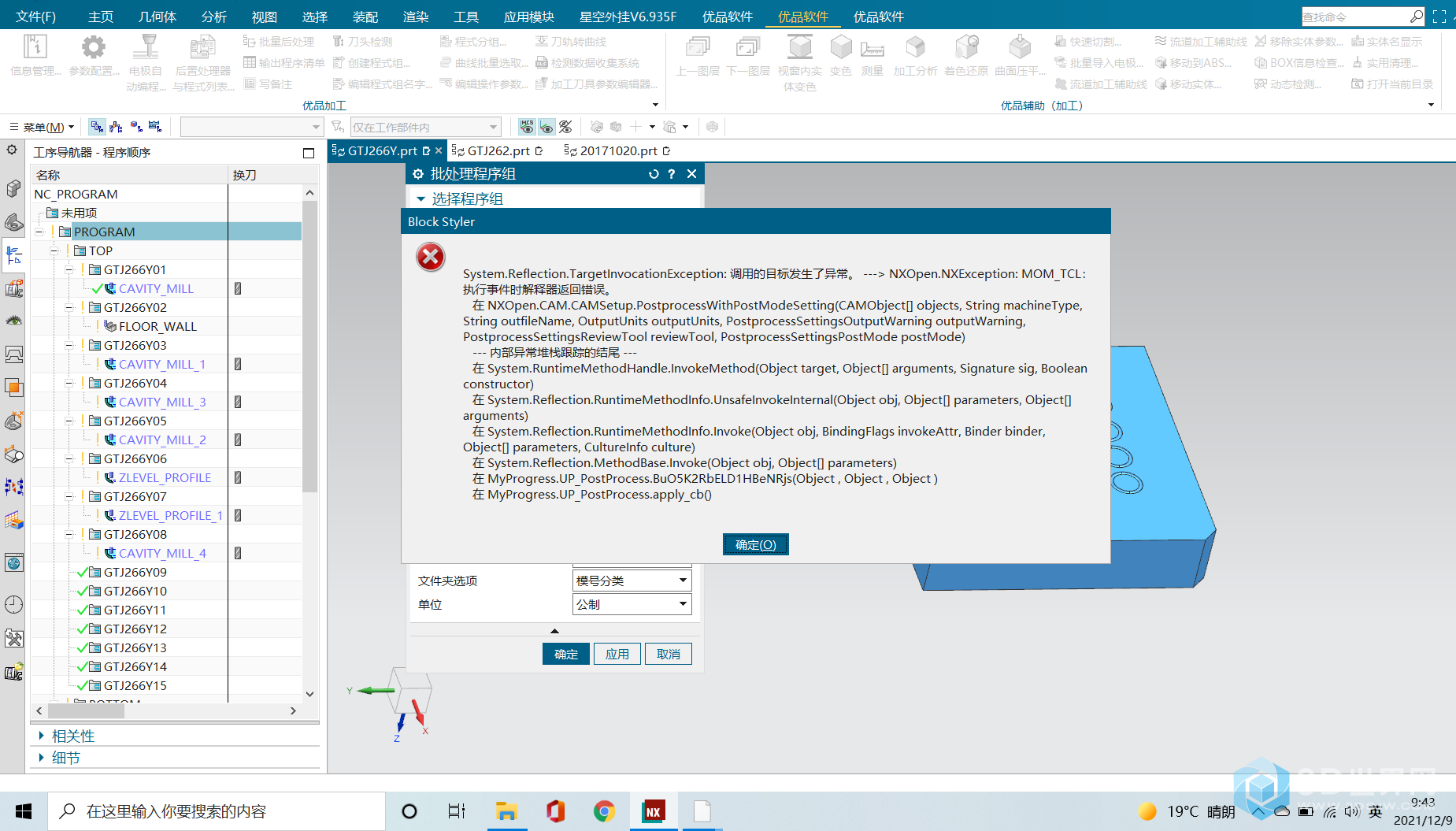Open the 菜单(M) dropdown

pos(43,127)
